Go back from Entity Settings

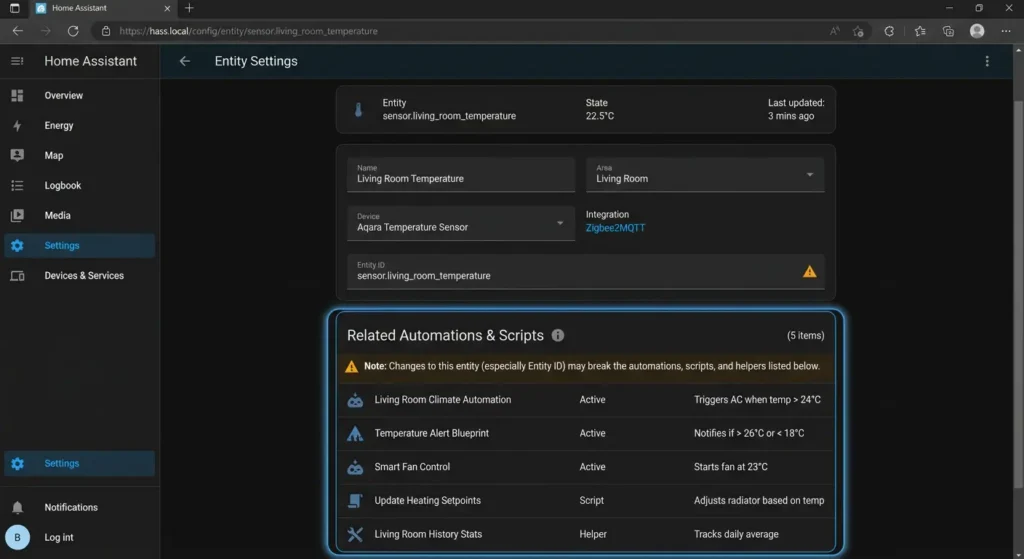[185, 61]
